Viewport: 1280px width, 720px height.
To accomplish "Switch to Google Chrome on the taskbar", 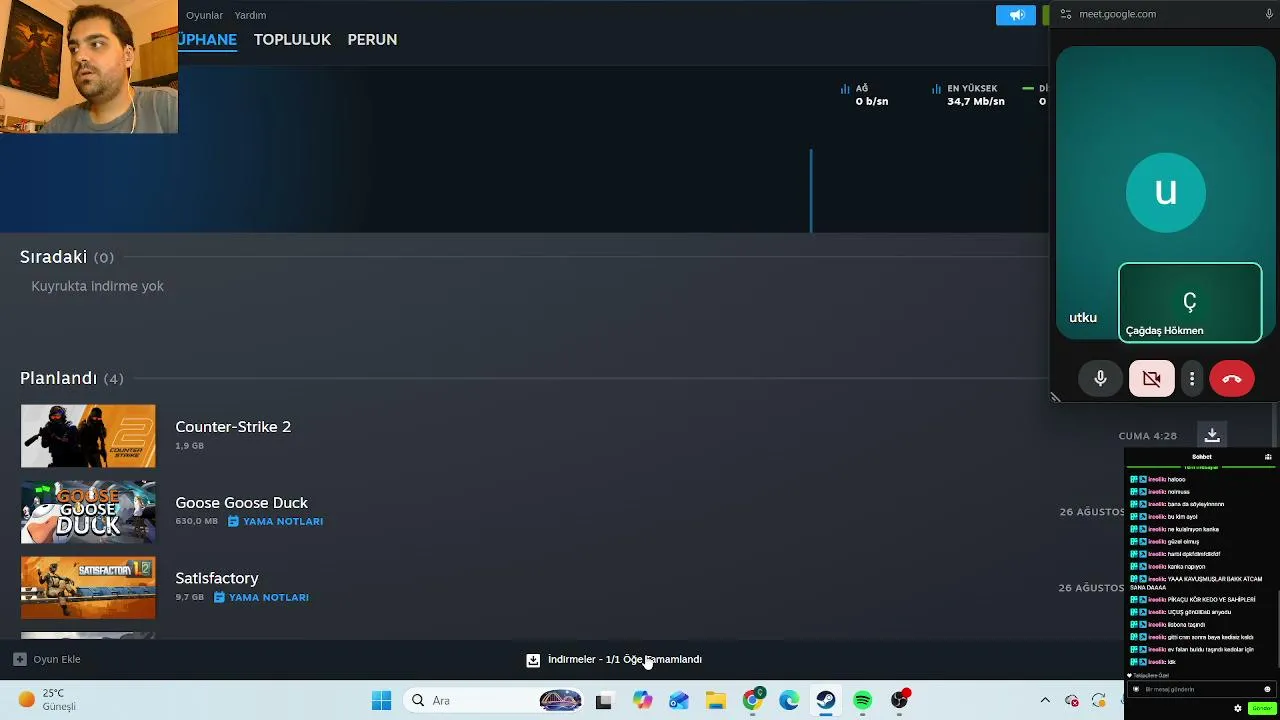I will point(752,701).
